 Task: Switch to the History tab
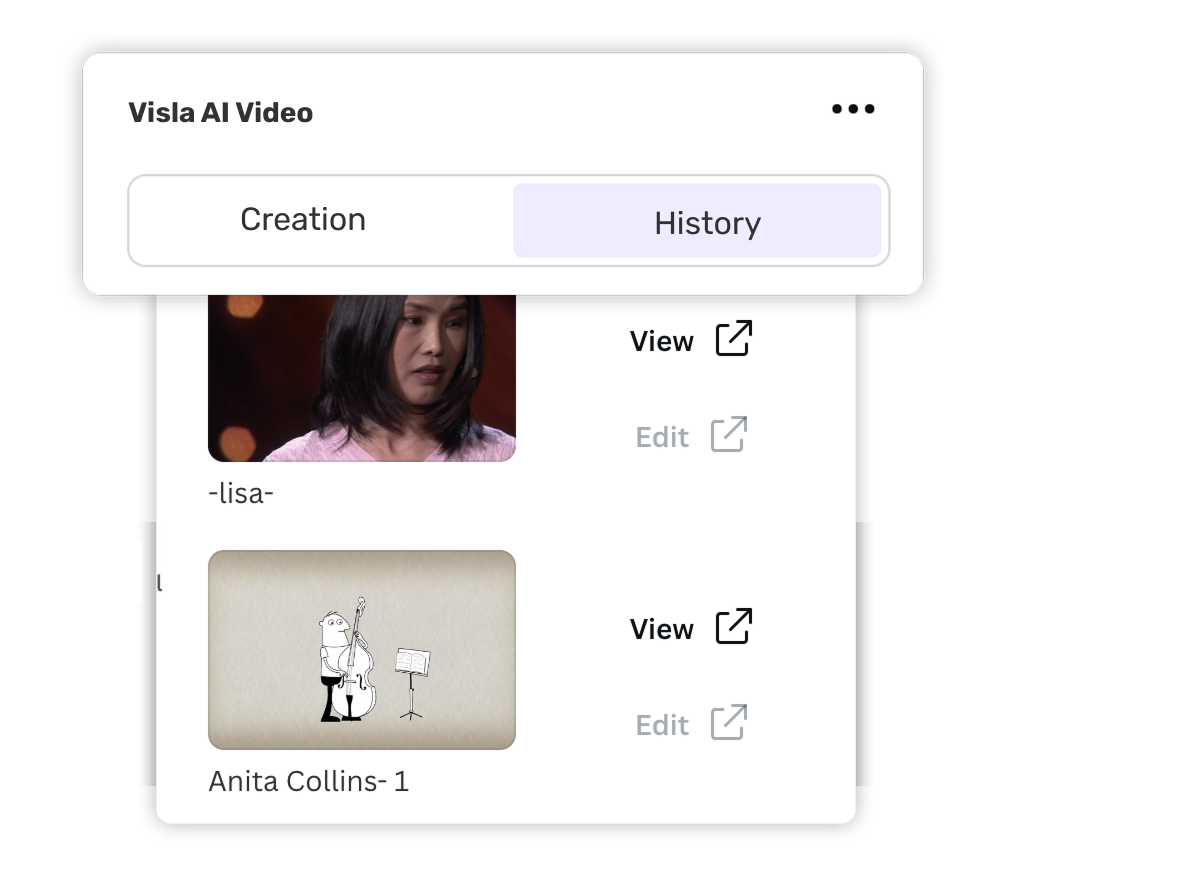[x=706, y=221]
